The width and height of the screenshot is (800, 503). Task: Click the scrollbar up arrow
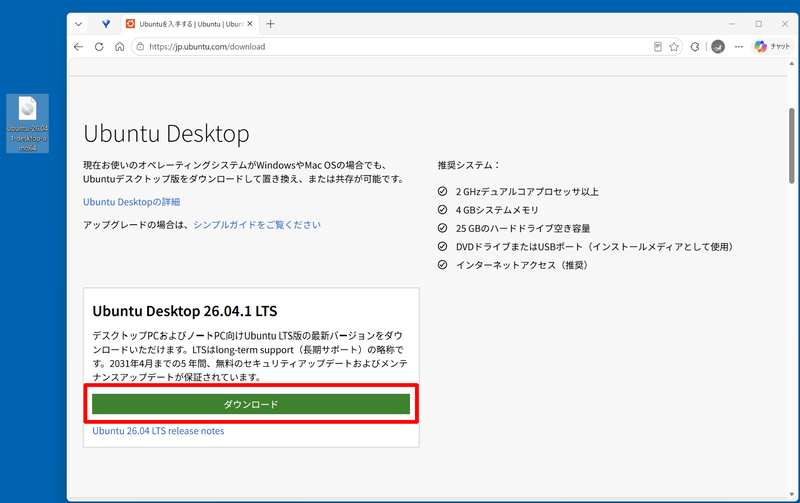(791, 64)
